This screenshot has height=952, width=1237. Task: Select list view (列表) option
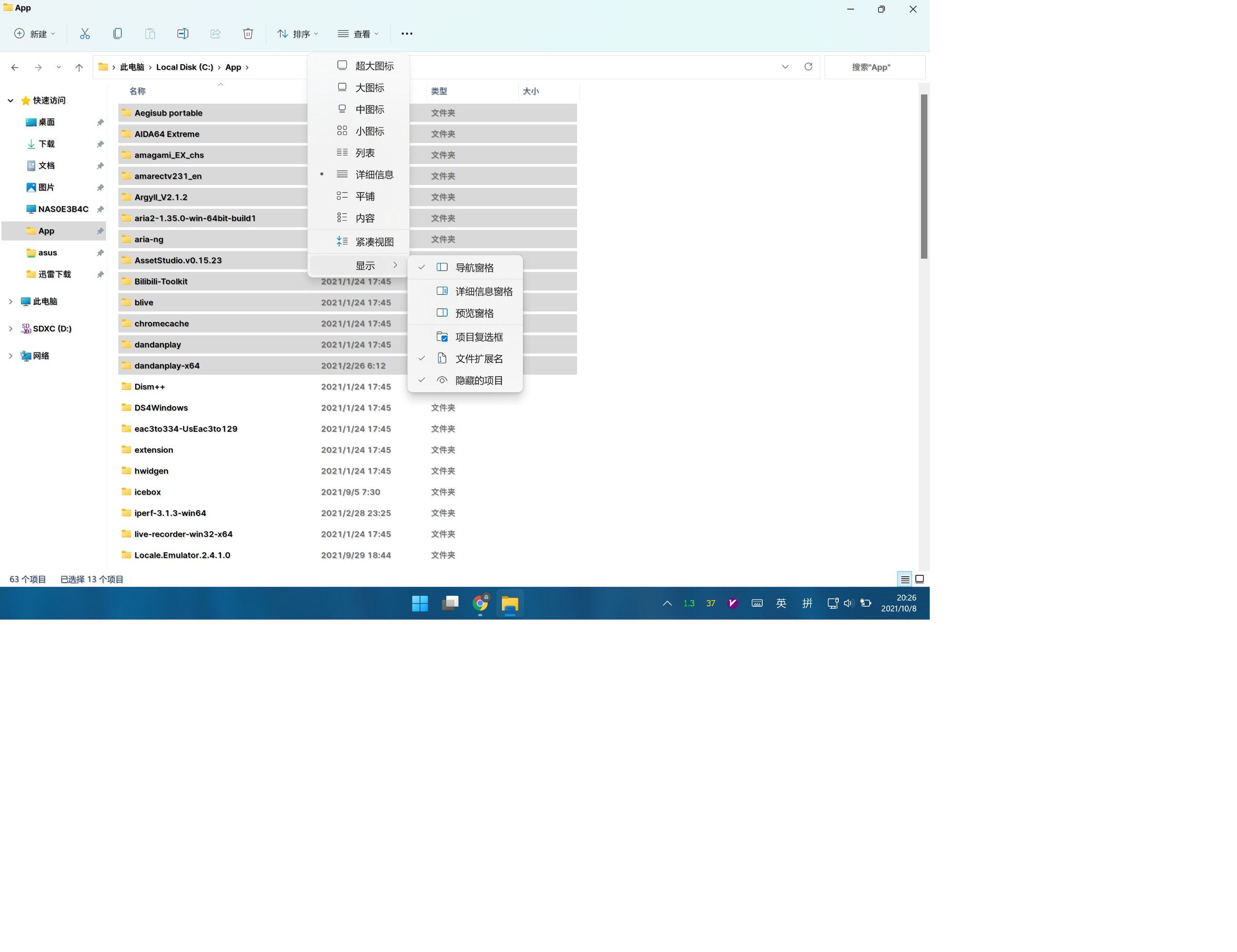tap(359, 153)
